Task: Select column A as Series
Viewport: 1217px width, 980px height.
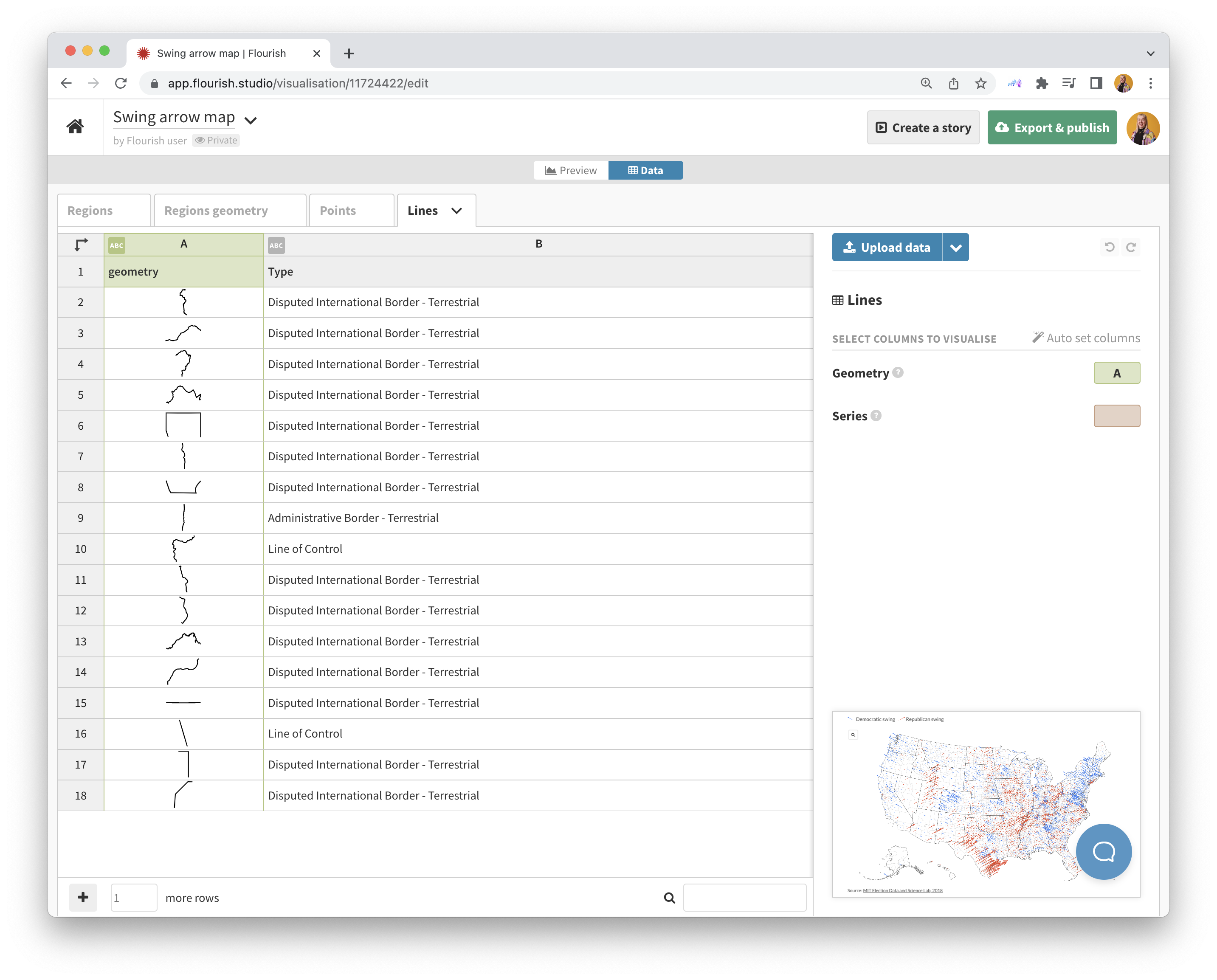Action: coord(1117,416)
